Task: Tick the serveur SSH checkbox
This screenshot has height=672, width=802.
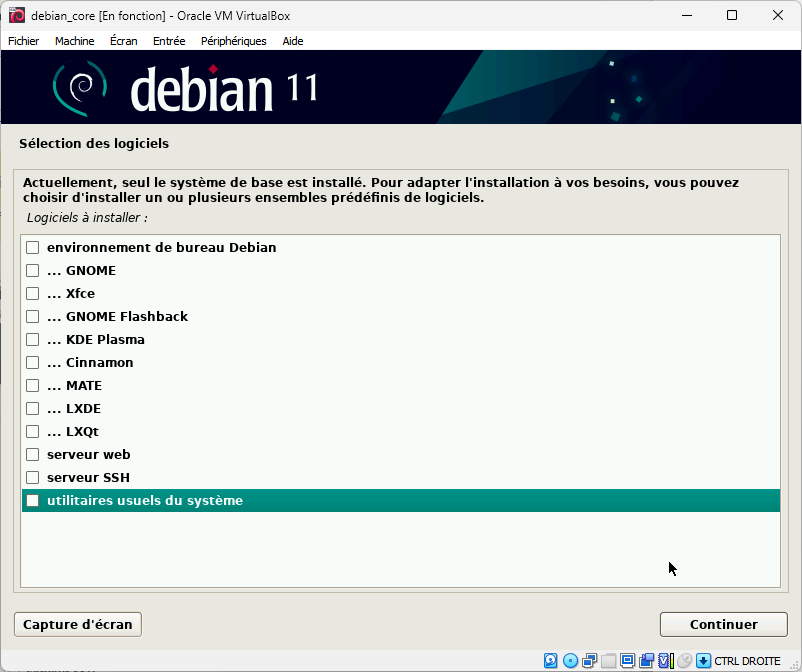Action: pyautogui.click(x=32, y=478)
